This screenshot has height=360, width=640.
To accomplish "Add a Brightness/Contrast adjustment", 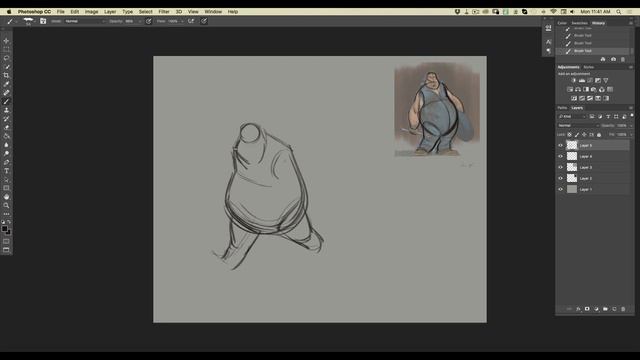I will 573,80.
